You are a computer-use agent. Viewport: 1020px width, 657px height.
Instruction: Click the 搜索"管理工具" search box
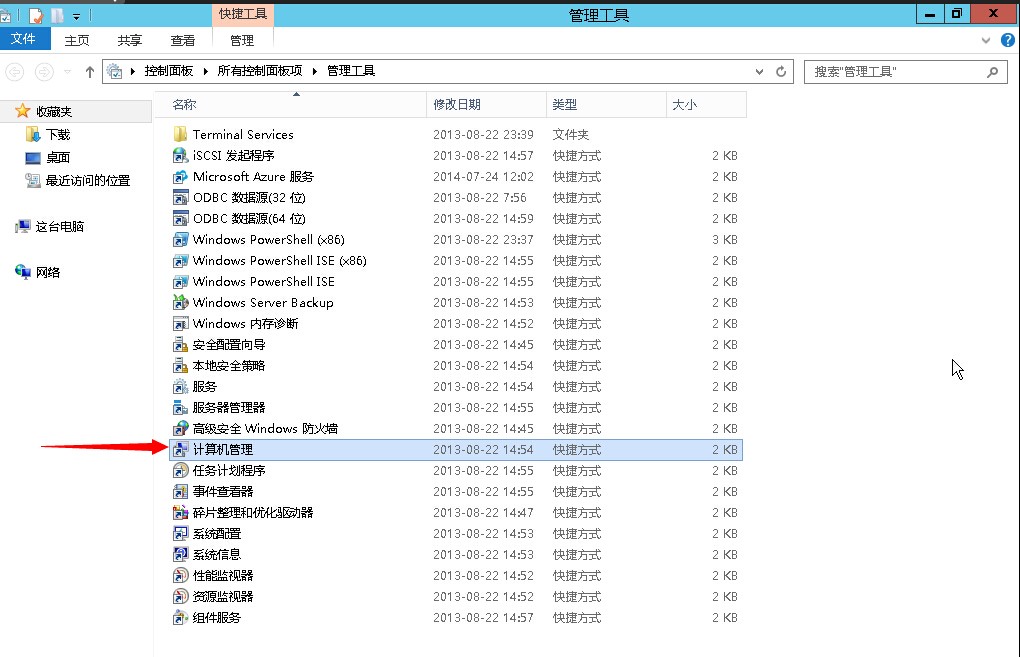pos(895,72)
